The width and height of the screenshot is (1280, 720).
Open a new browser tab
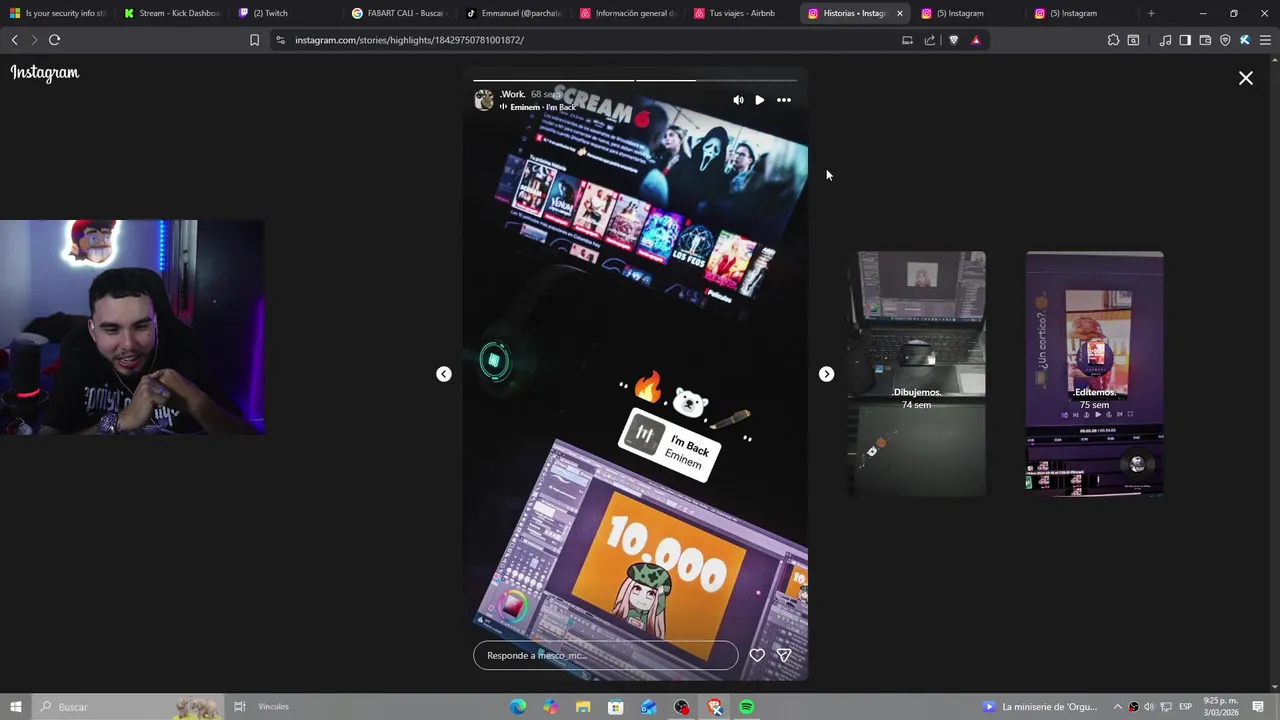click(1151, 13)
